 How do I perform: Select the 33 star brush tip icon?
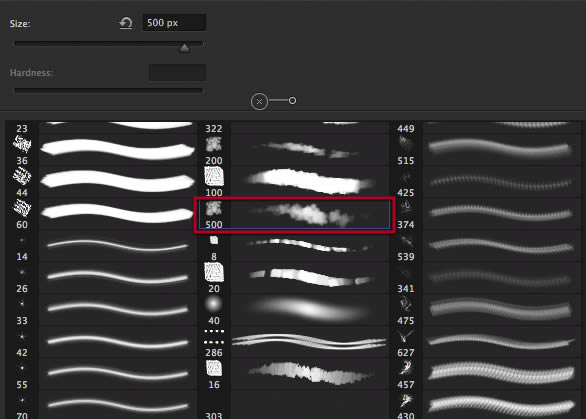tap(22, 304)
